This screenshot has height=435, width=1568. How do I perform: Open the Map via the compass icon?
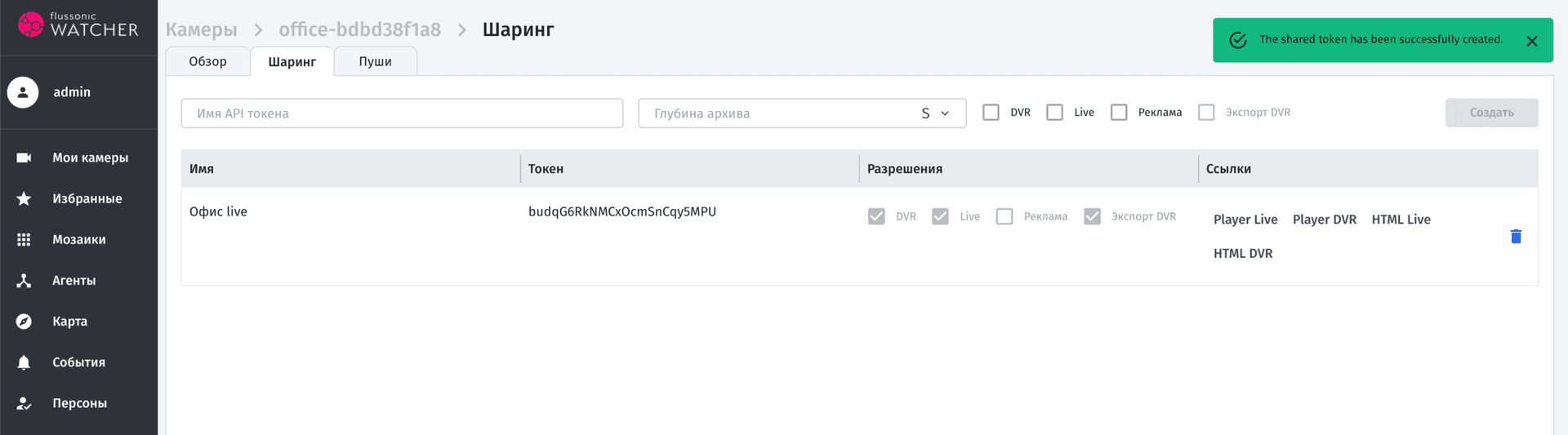click(x=24, y=321)
